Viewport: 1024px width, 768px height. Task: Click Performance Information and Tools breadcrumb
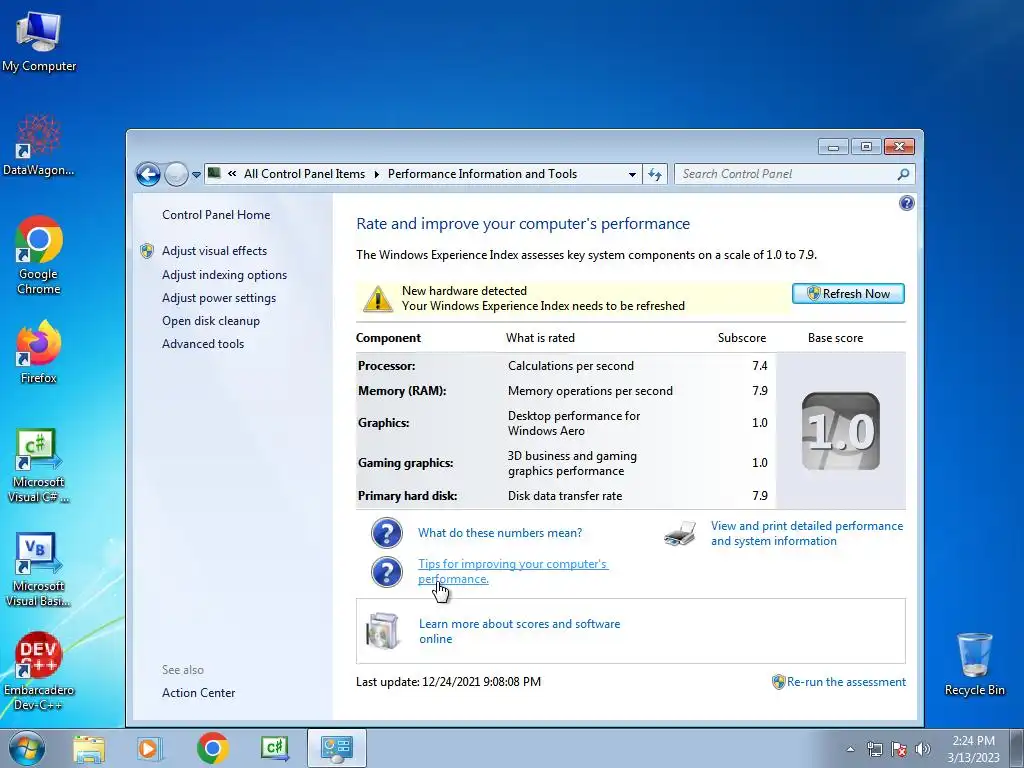click(482, 174)
